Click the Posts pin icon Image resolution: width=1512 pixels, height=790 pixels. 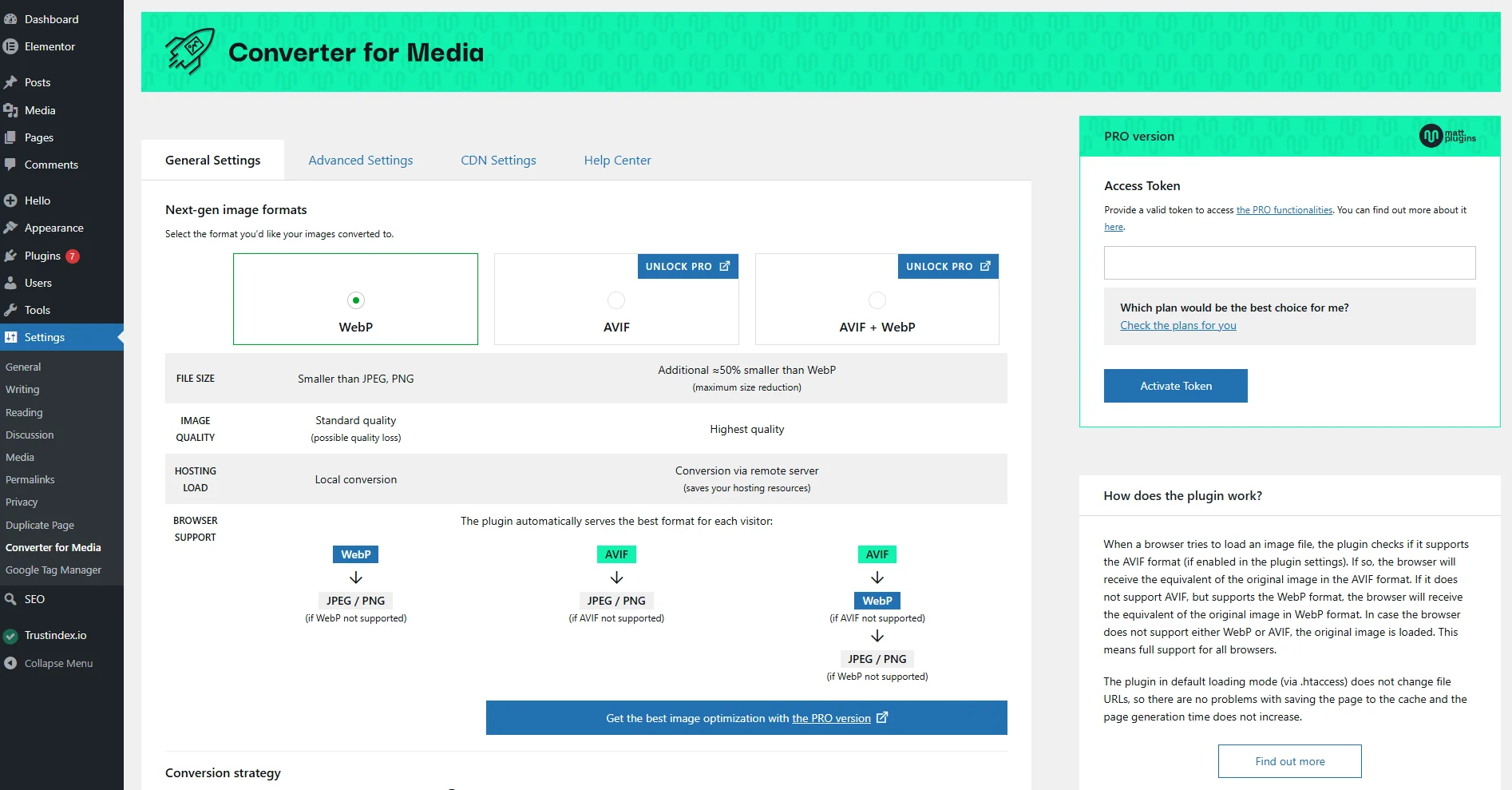[x=10, y=82]
